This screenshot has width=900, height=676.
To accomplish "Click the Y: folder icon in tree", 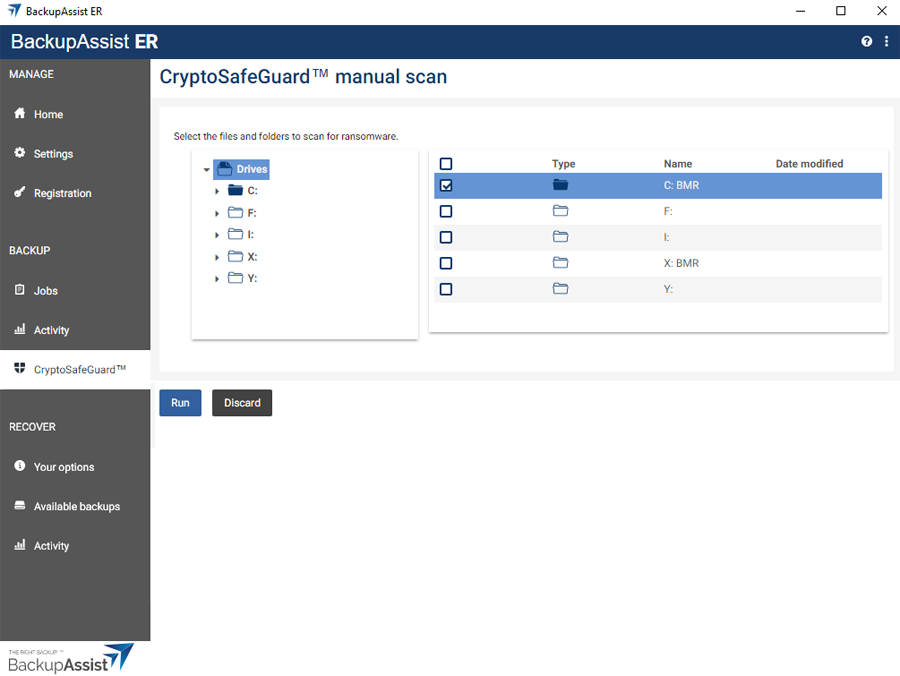I will [x=235, y=278].
